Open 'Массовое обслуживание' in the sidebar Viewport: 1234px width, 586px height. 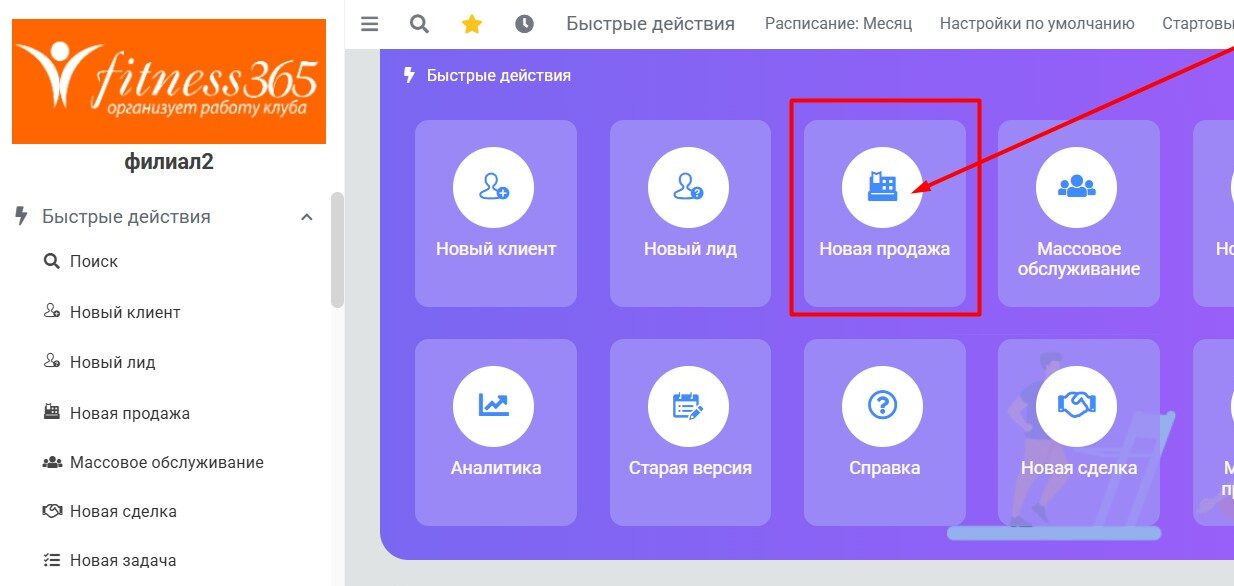pos(167,462)
